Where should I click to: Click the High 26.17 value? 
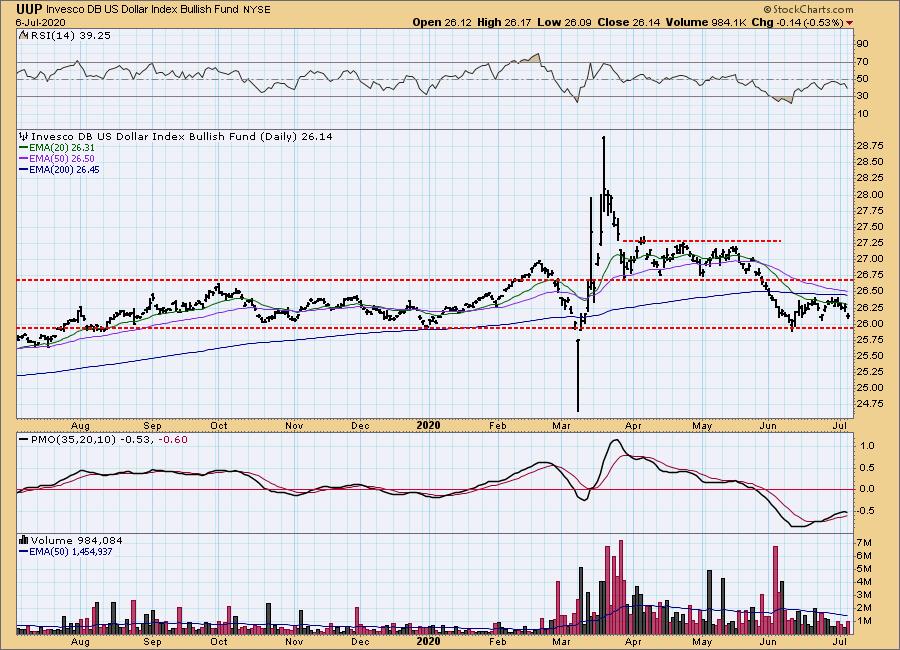pyautogui.click(x=505, y=22)
